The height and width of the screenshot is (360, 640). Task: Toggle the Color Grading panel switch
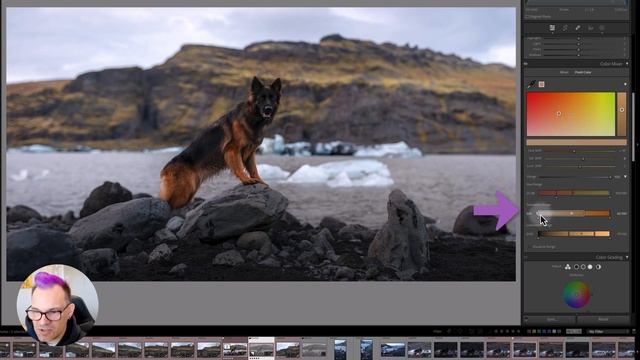(526, 257)
